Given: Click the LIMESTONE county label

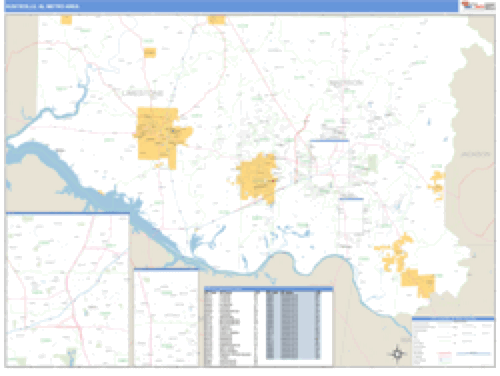Looking at the screenshot, I should pyautogui.click(x=143, y=93).
